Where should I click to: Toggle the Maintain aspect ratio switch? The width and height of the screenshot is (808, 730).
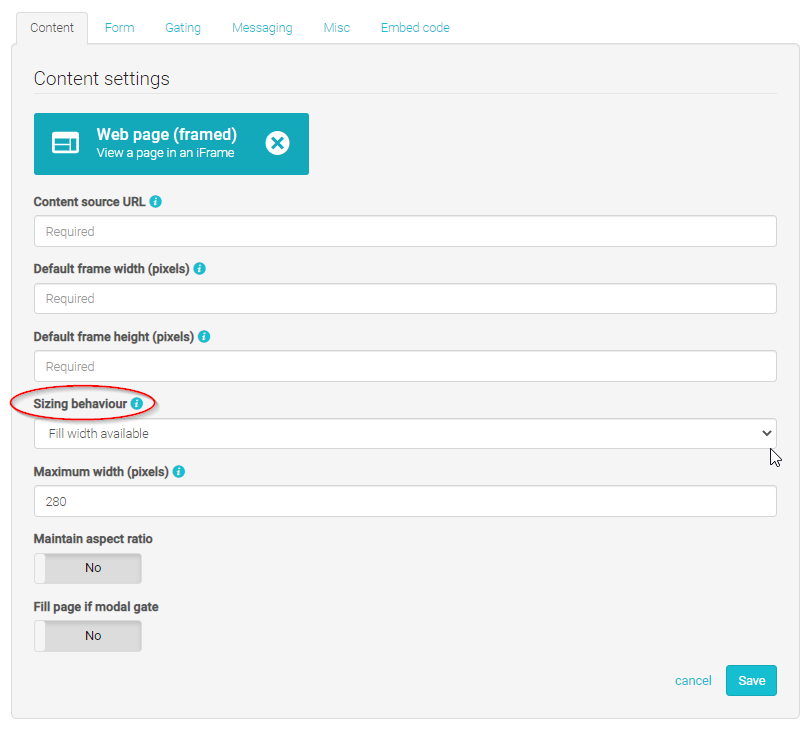pyautogui.click(x=88, y=568)
